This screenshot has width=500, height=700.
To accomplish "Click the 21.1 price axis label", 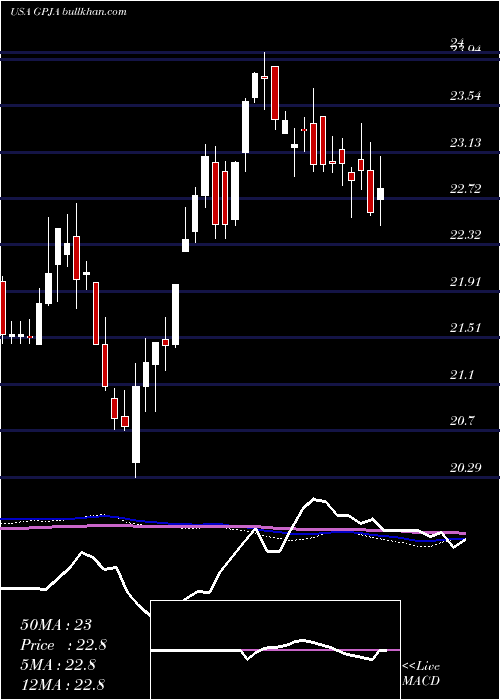I will click(x=462, y=375).
